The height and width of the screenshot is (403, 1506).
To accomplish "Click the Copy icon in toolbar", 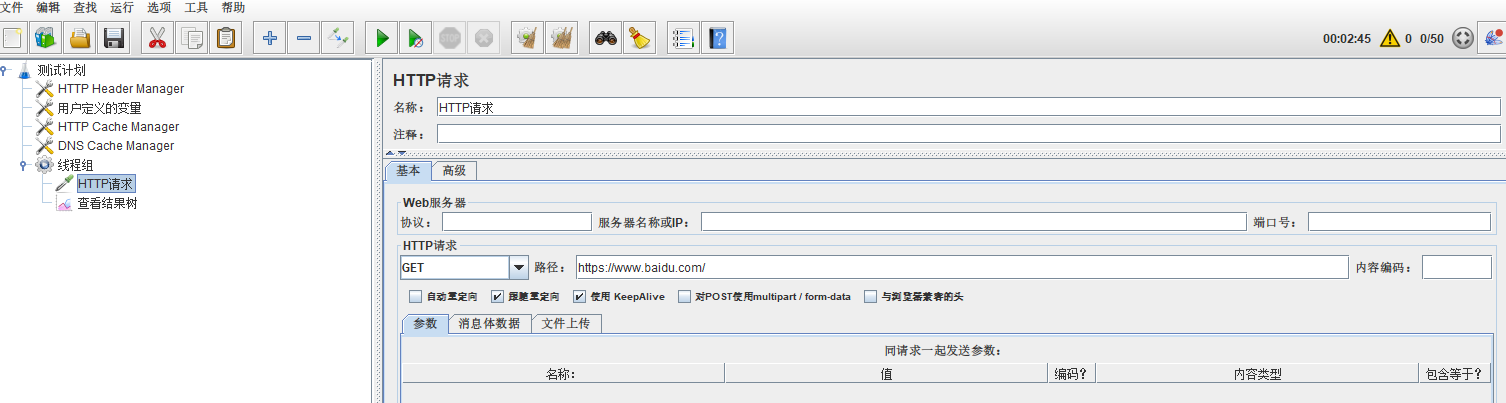I will point(191,39).
